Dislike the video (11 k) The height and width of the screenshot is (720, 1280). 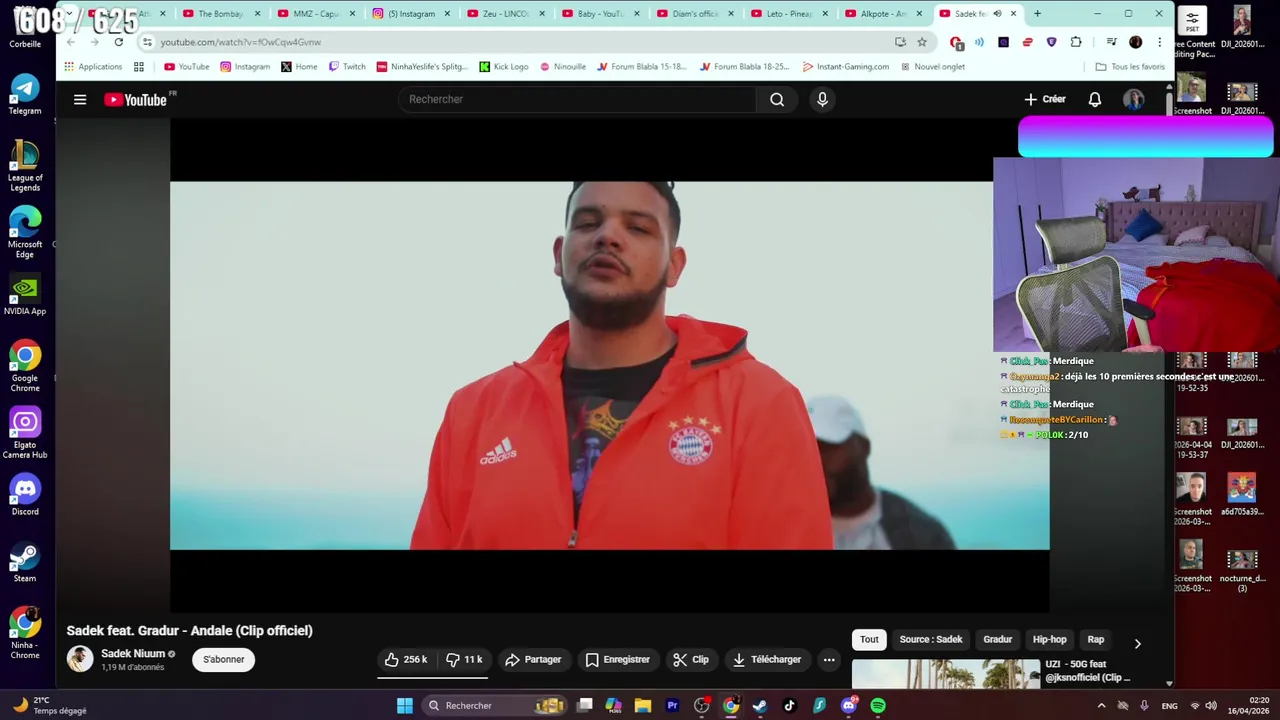(x=464, y=659)
